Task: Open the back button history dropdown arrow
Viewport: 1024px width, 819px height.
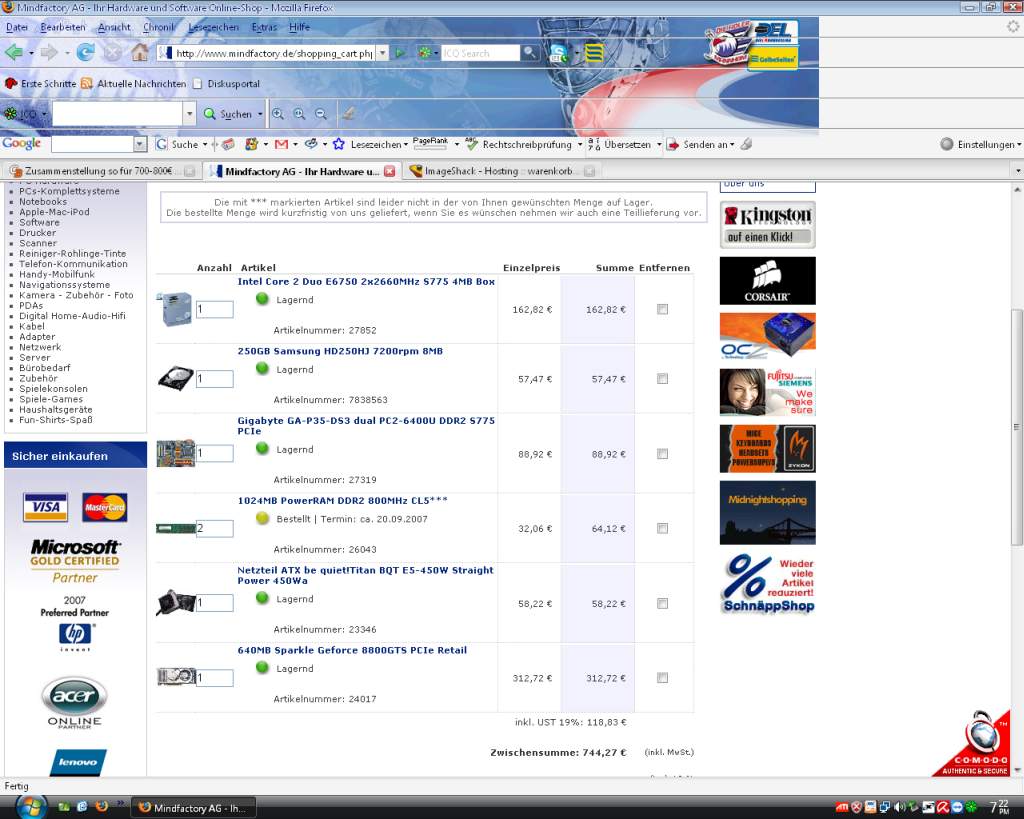Action: (31, 53)
